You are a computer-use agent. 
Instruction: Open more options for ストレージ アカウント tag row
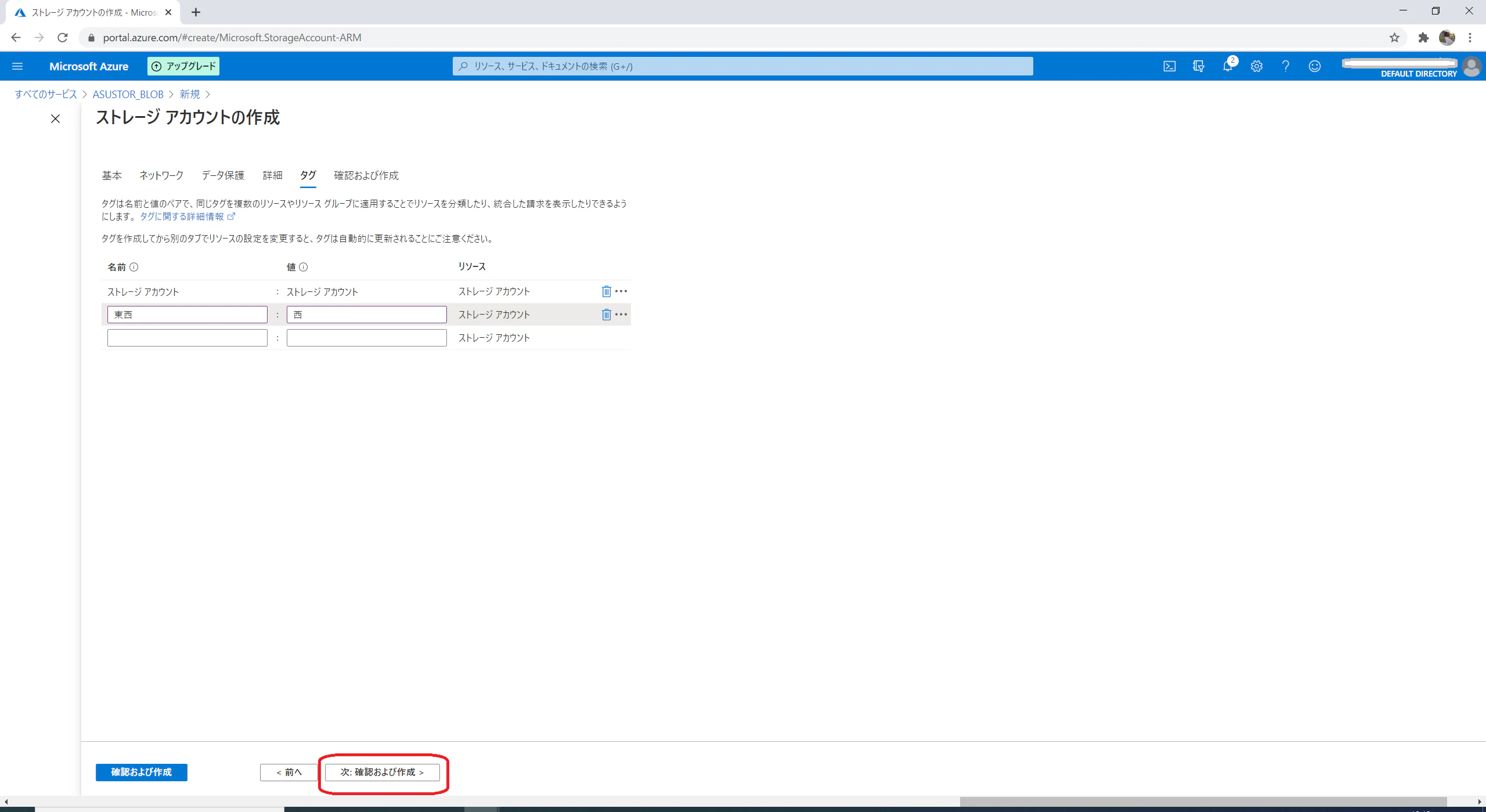click(x=621, y=291)
